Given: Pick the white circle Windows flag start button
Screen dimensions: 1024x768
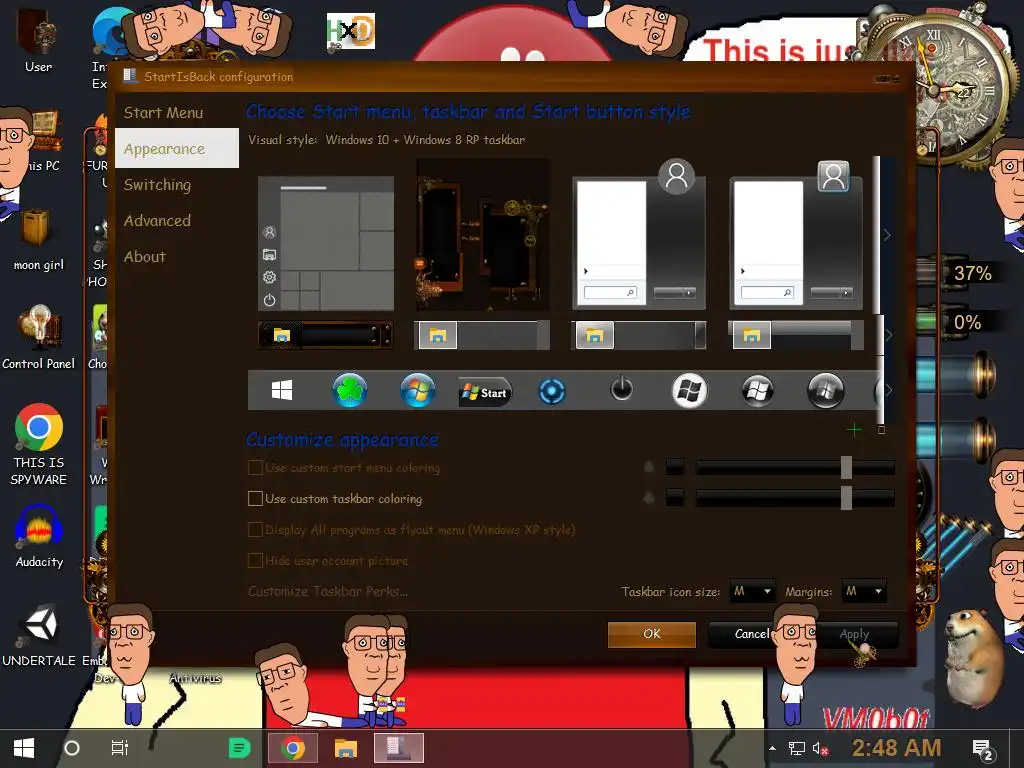Looking at the screenshot, I should coord(690,391).
